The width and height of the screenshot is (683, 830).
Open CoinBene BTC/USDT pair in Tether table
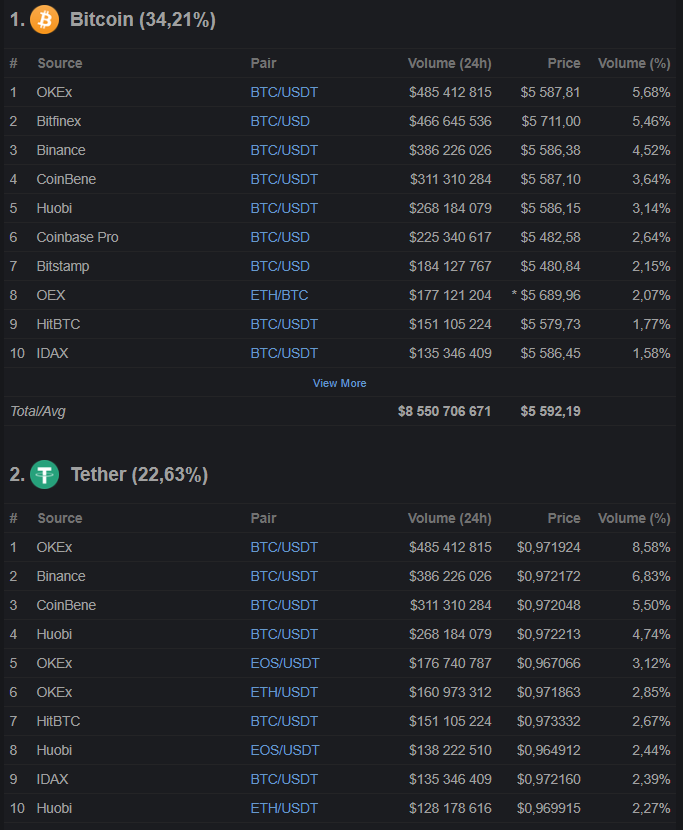click(284, 605)
